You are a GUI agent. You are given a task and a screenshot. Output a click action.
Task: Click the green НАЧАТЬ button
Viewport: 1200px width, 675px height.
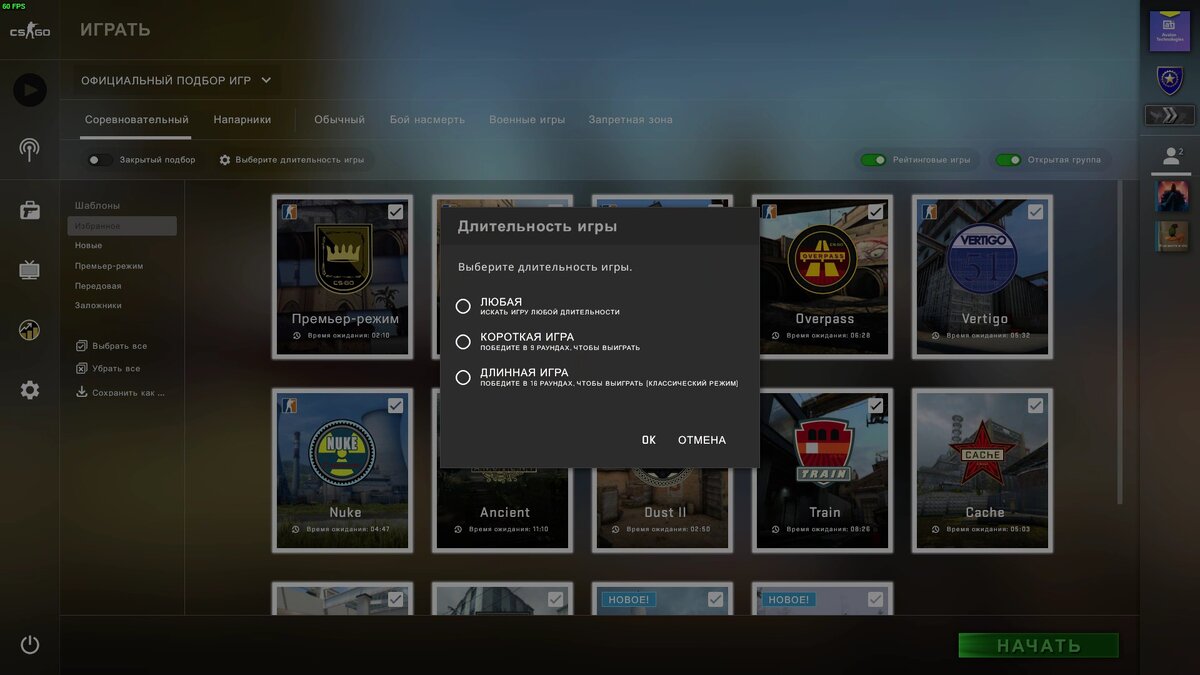click(x=1038, y=646)
